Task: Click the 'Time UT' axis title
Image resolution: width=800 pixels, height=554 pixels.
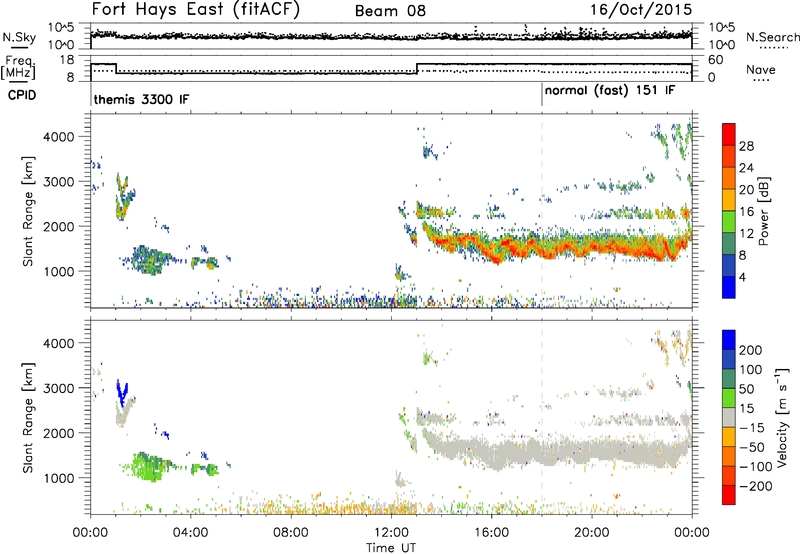Action: (391, 547)
